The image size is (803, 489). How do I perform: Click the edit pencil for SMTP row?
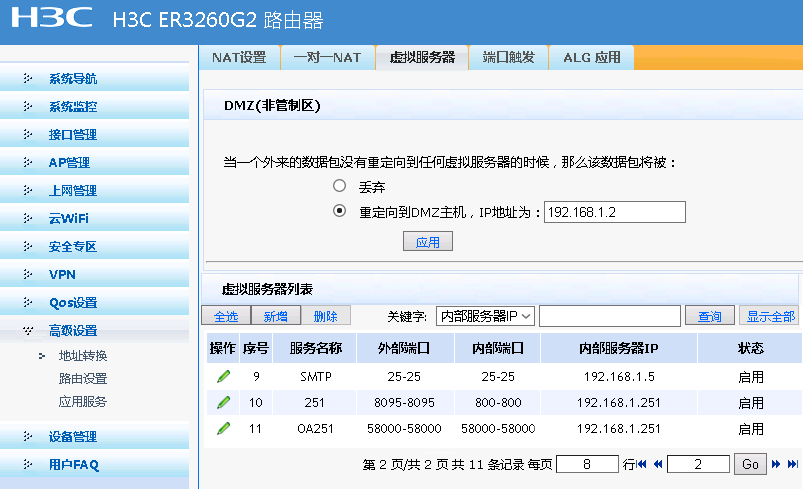(x=223, y=377)
